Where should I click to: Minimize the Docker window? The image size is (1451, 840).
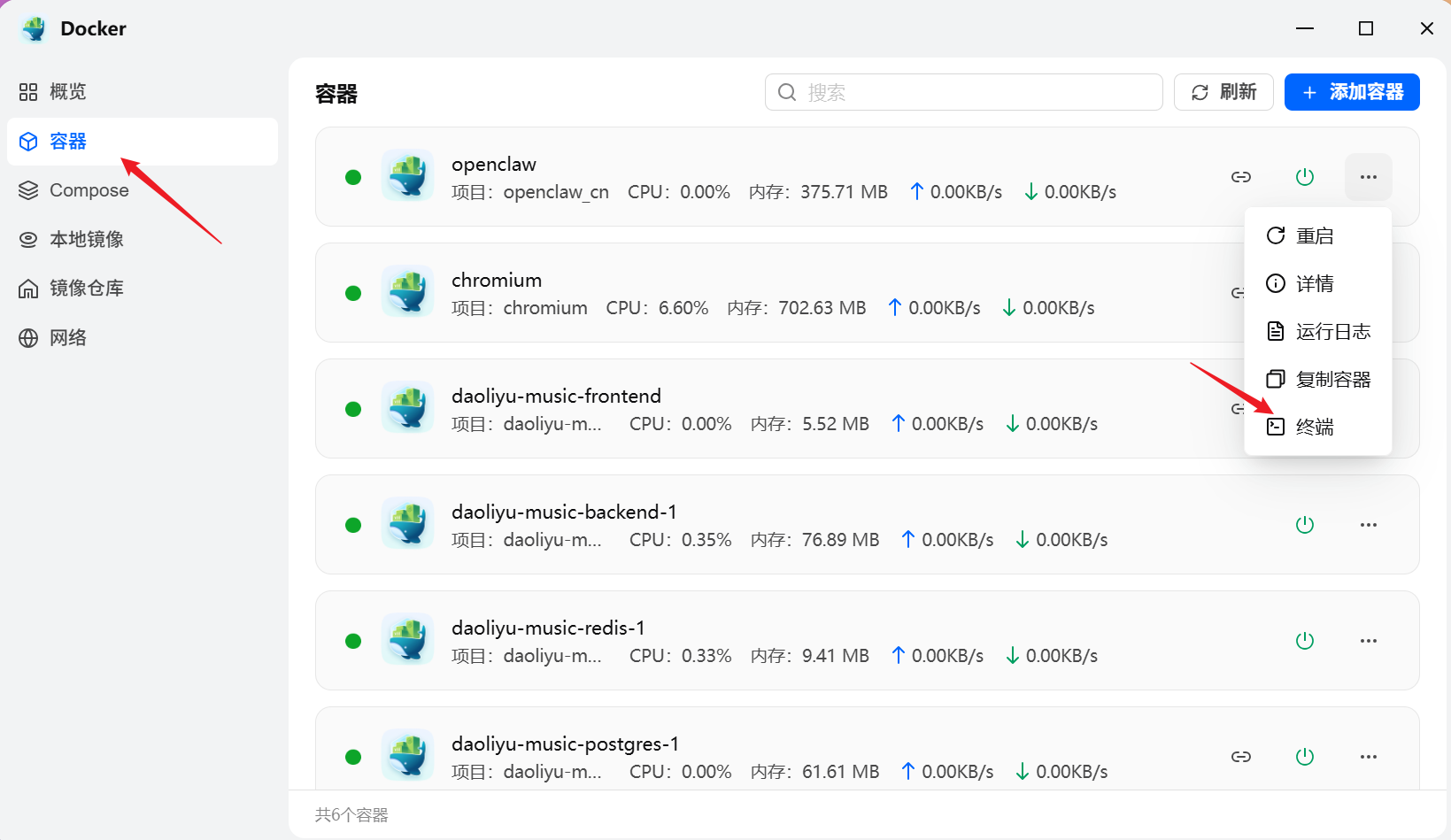pos(1305,28)
